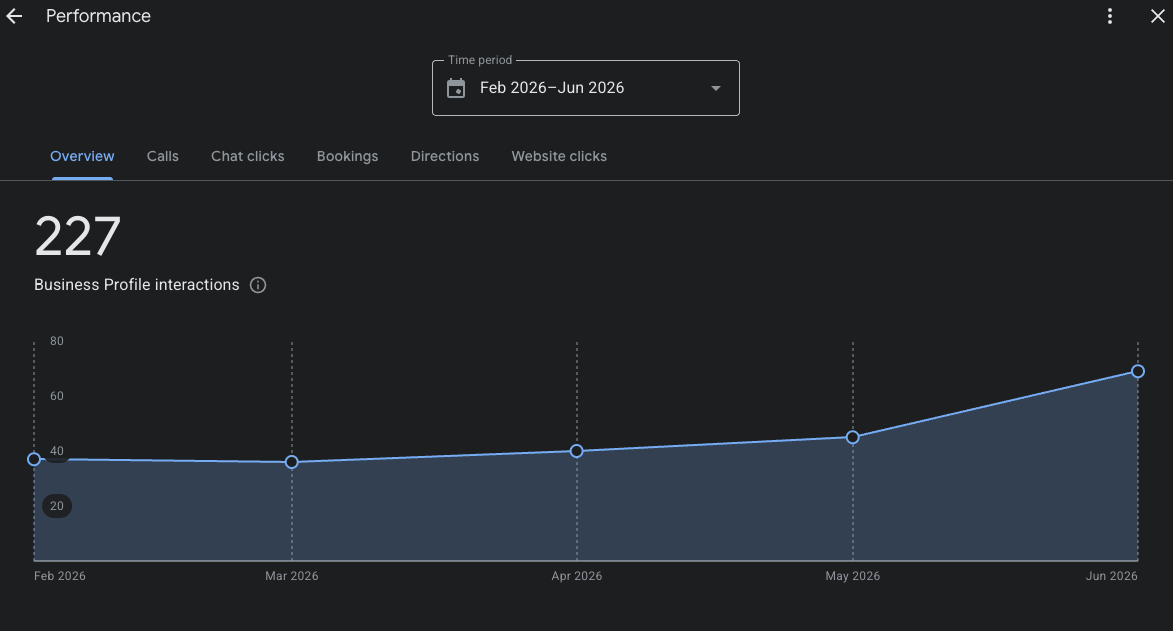This screenshot has width=1173, height=631.
Task: Click the 40 y-axis value
Action: point(57,451)
